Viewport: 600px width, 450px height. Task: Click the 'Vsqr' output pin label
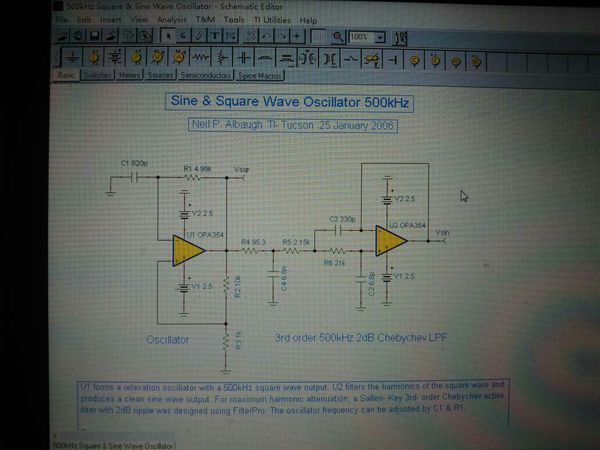coord(241,169)
